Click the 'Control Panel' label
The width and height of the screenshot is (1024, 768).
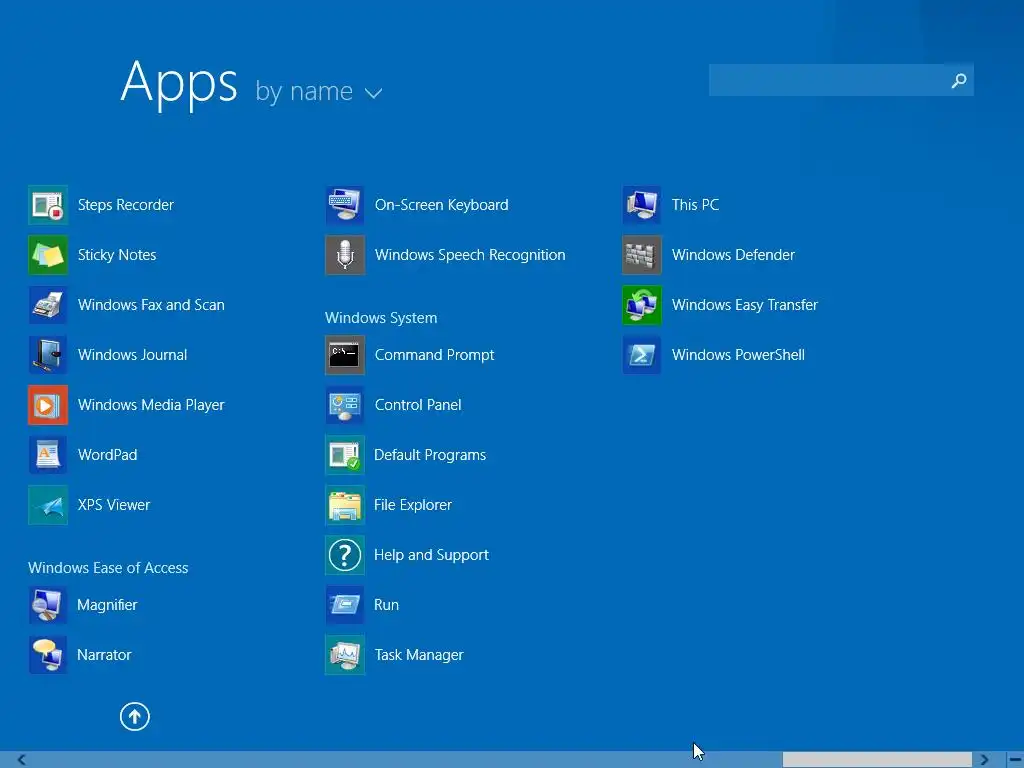pos(418,405)
